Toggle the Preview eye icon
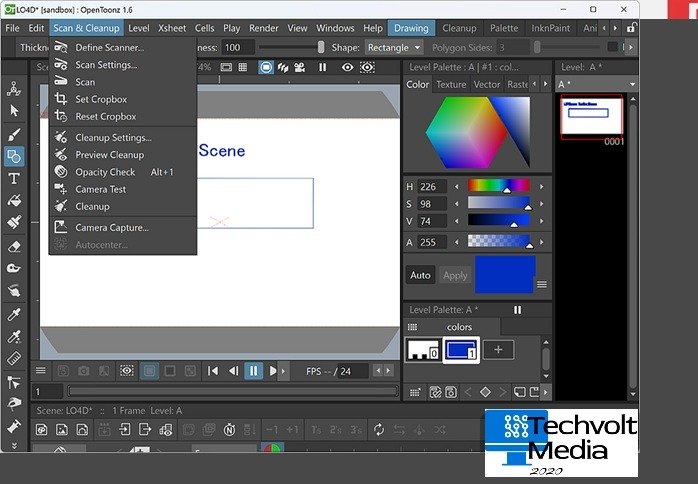This screenshot has width=698, height=484. coord(348,67)
